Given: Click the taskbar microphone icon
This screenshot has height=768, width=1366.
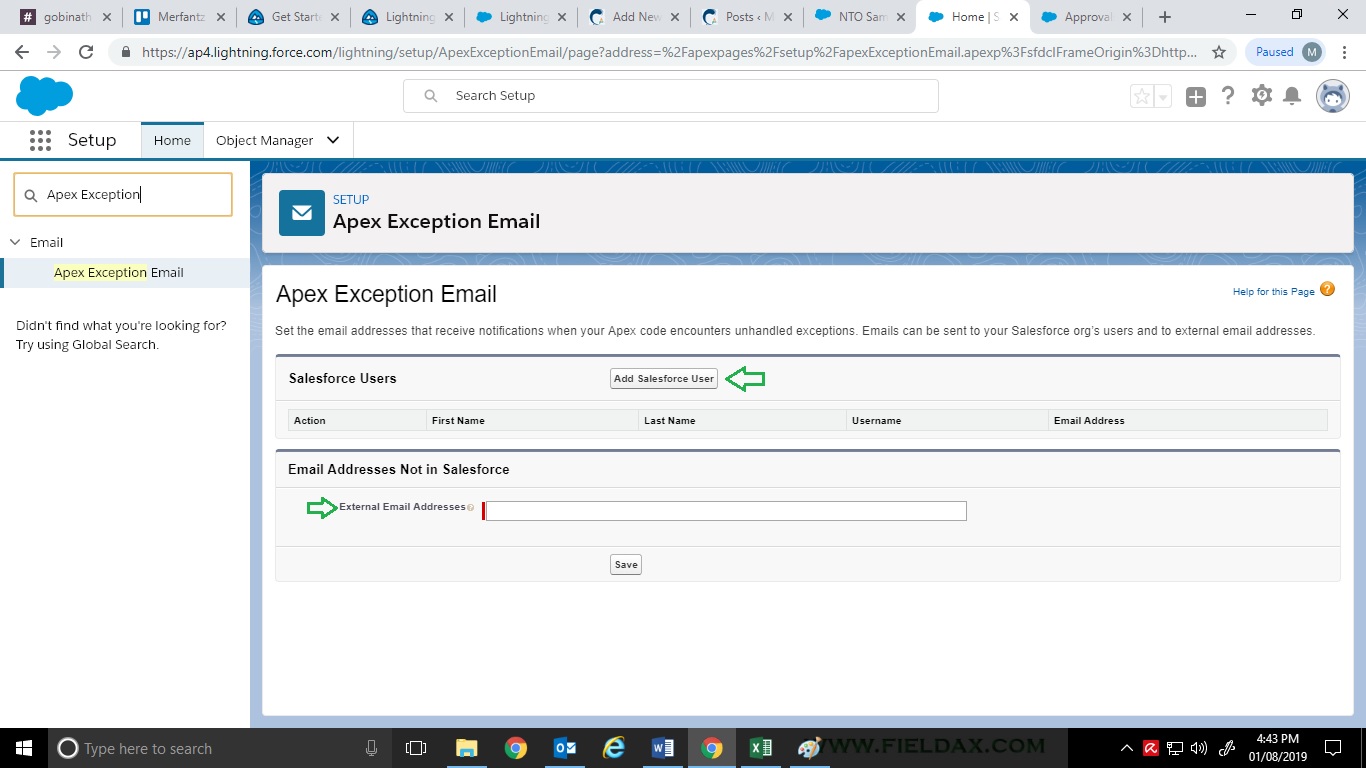Looking at the screenshot, I should [372, 748].
